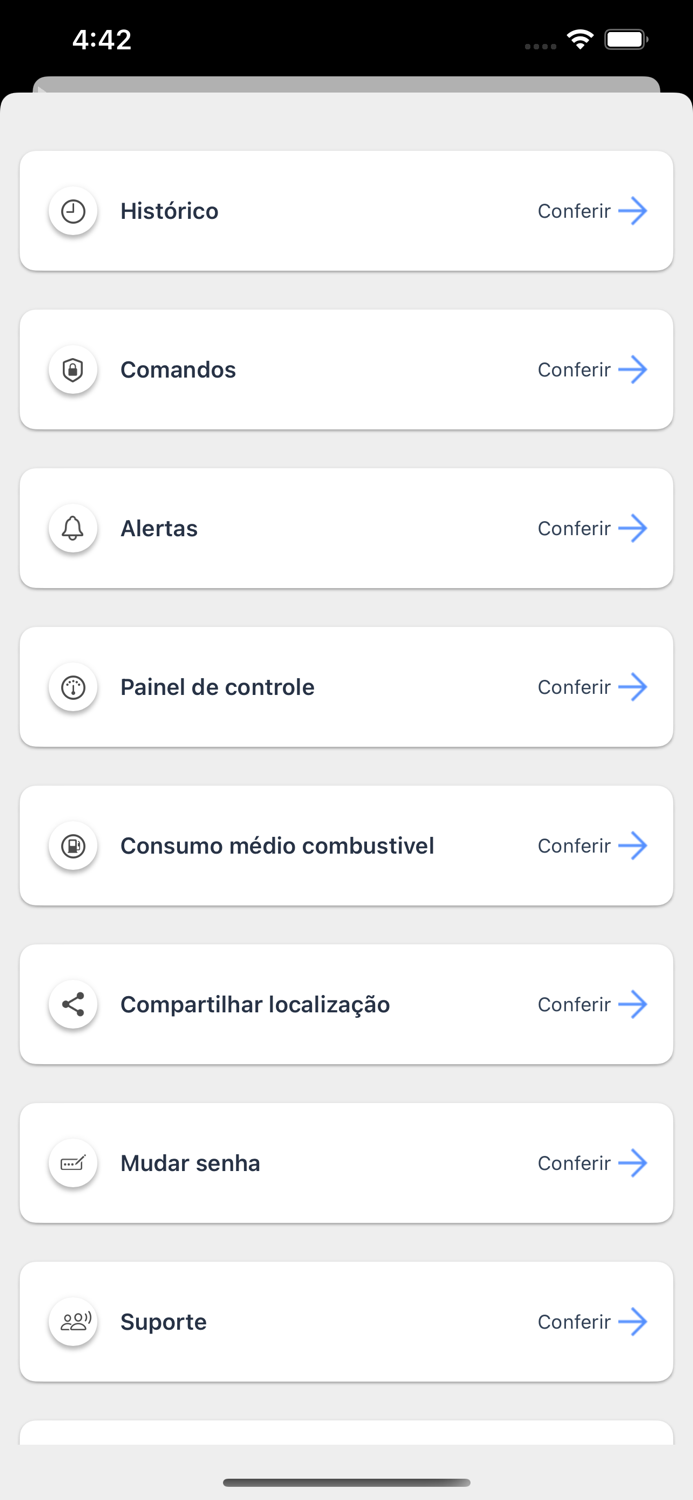
Task: Click Conferir on the Comandos card
Action: pyautogui.click(x=575, y=369)
